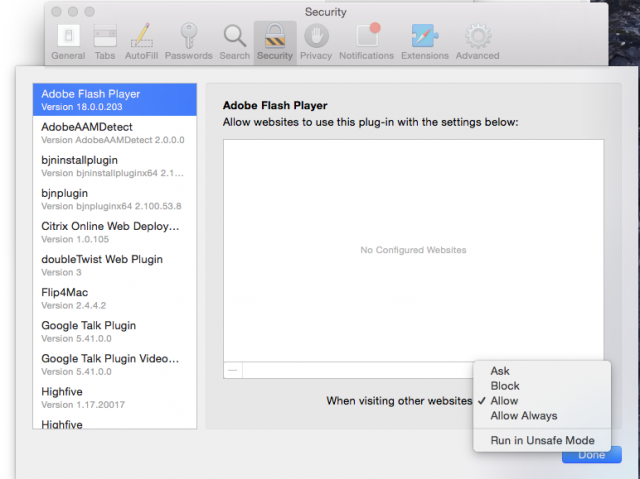640x479 pixels.
Task: Open the Extensions preferences pane
Action: (x=425, y=42)
